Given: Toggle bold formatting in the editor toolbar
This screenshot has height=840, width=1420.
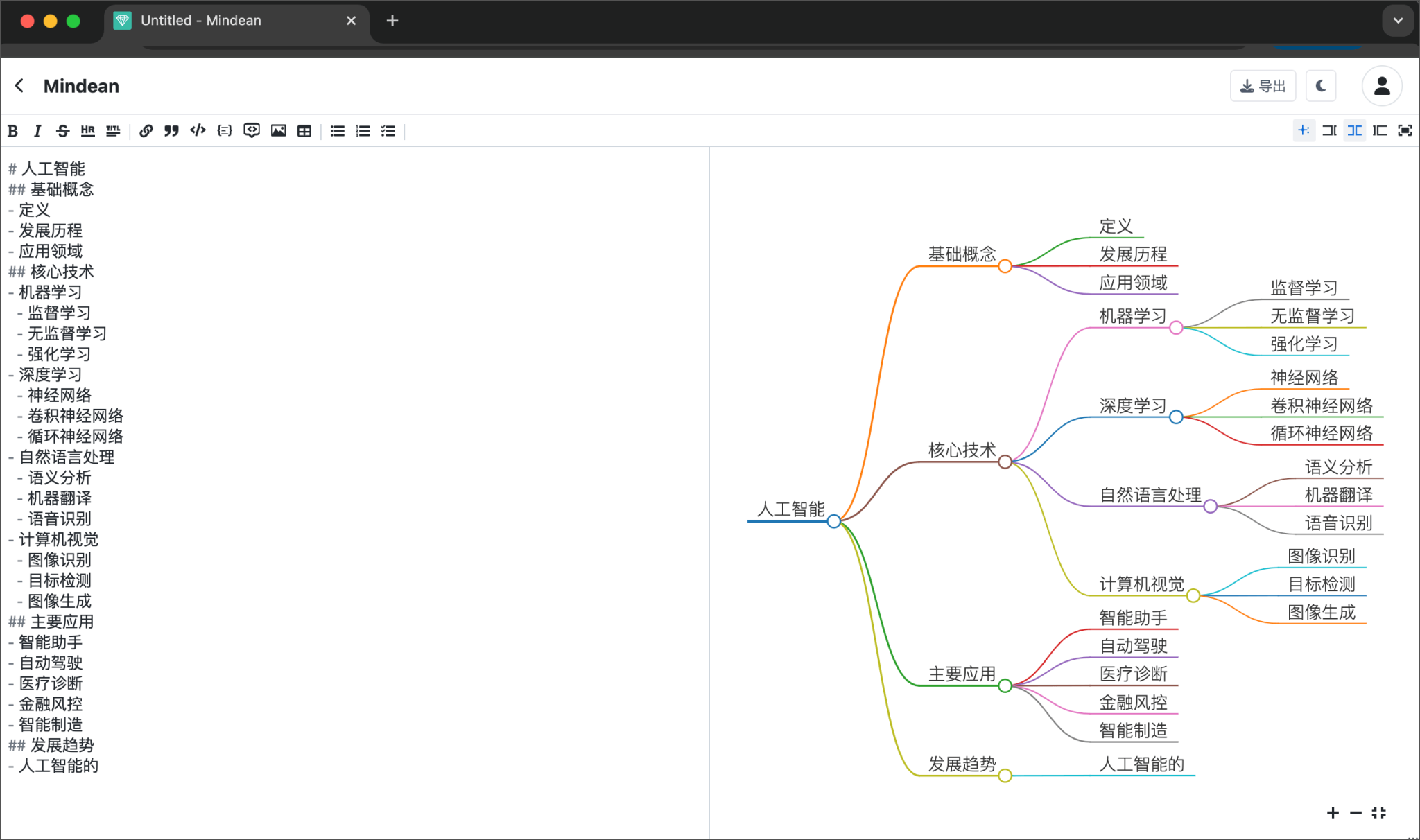Looking at the screenshot, I should (12, 131).
